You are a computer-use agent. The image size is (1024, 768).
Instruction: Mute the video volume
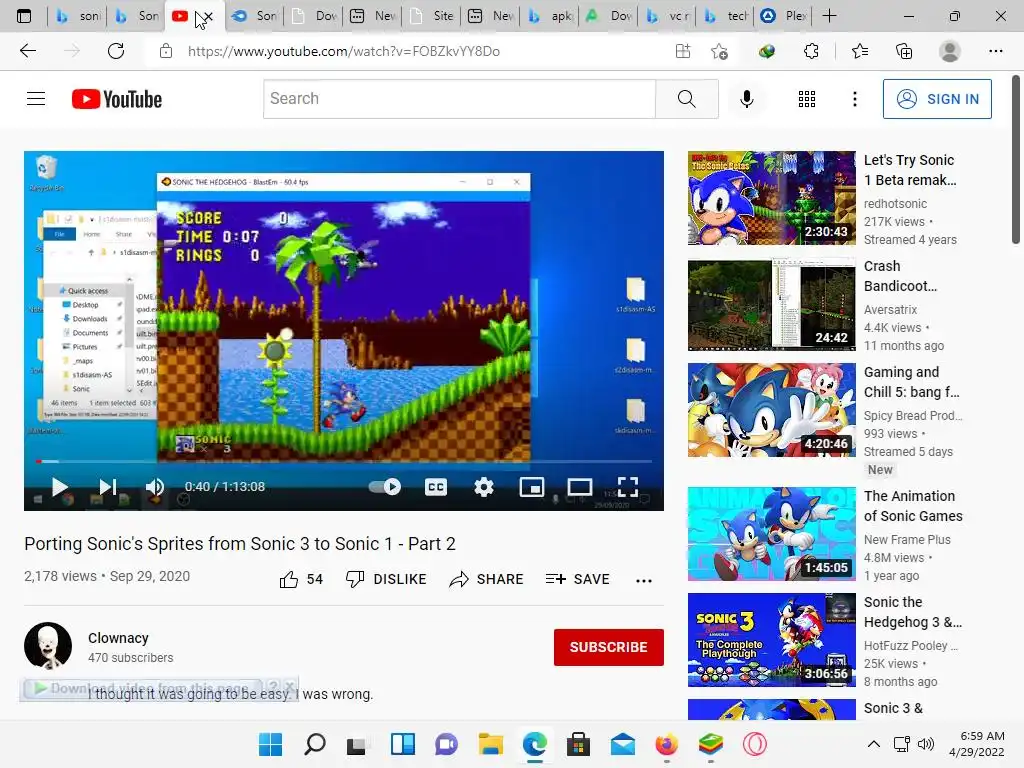pyautogui.click(x=155, y=487)
